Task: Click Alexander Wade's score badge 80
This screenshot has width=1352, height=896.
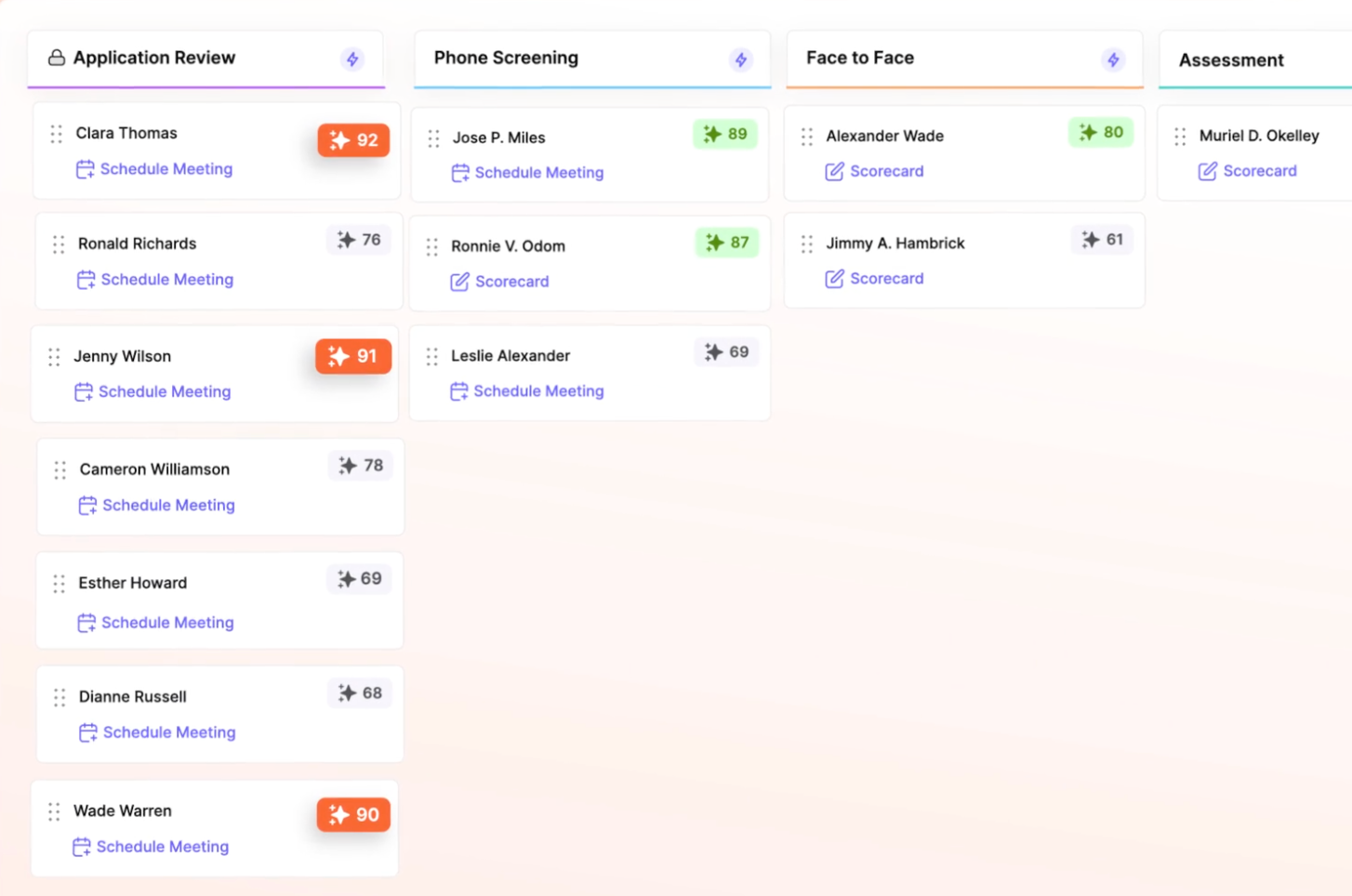Action: click(x=1101, y=132)
